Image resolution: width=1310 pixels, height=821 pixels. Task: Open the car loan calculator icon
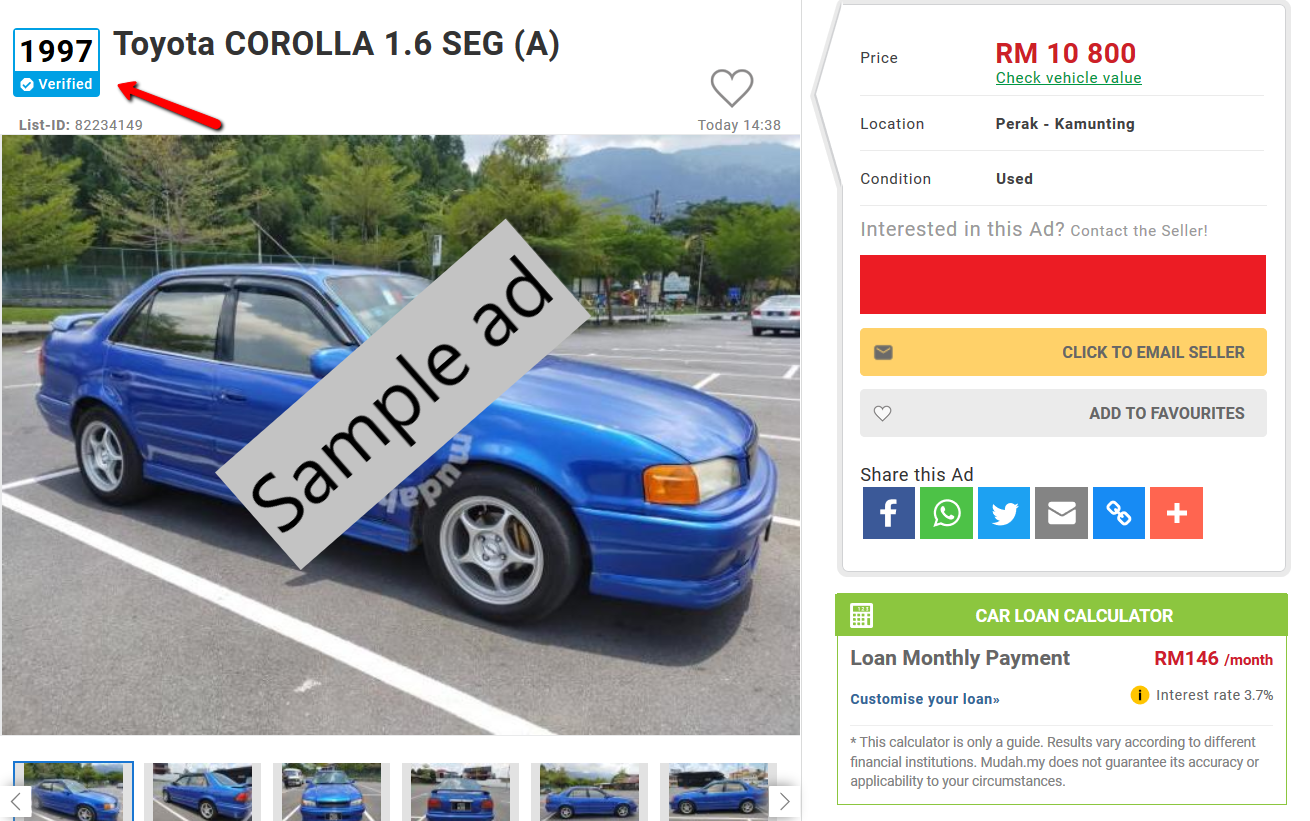point(861,615)
